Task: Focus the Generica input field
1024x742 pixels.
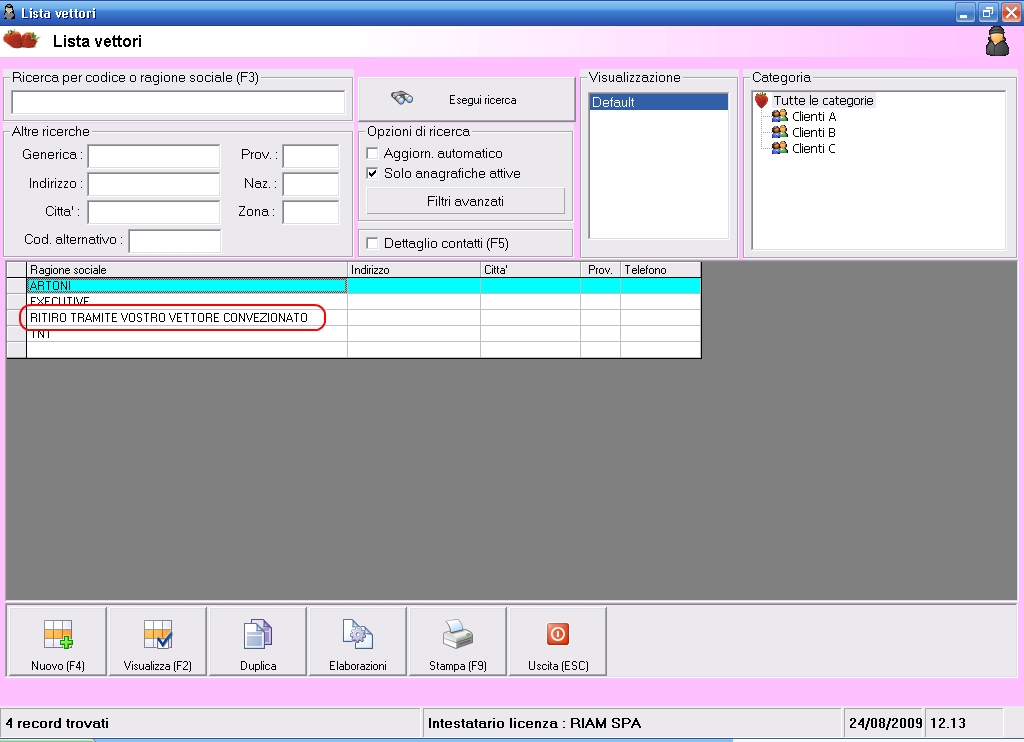Action: (154, 156)
